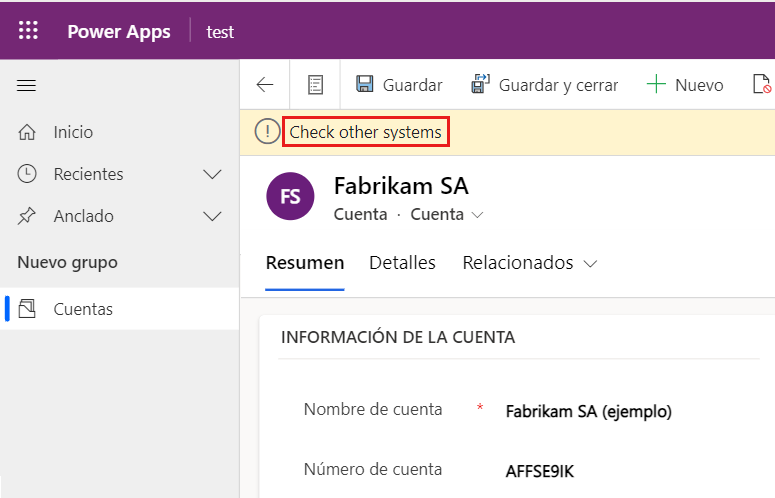Open Cuentas in the sidebar
Viewport: 775px width, 498px height.
coord(83,309)
